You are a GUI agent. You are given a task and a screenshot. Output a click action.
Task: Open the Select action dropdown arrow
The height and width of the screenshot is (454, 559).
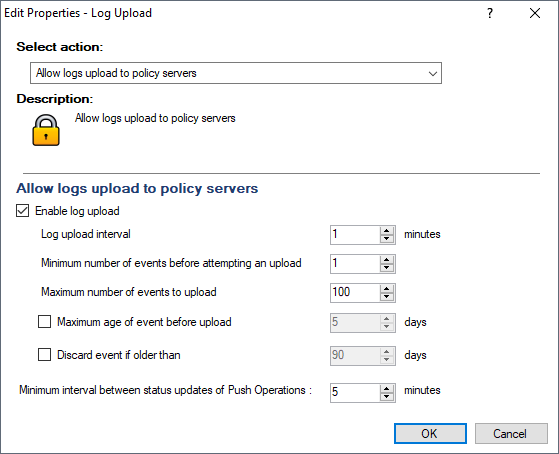pos(433,73)
